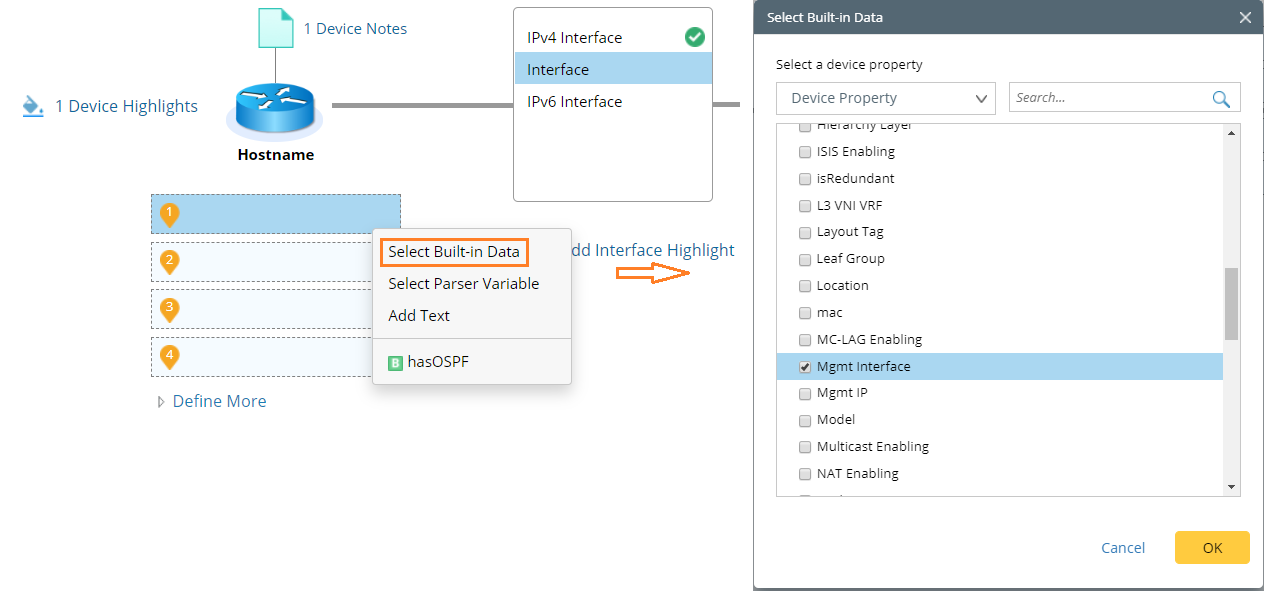Click the search magnifier icon
Viewport: 1264px width, 591px height.
[x=1221, y=98]
